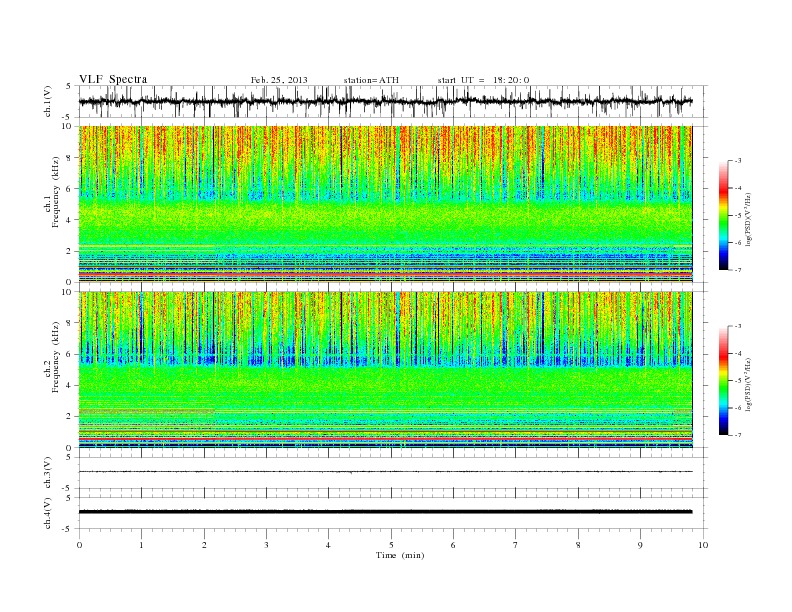
Task: Click the "5" tick on ch.3(V) axis
Action: [x=70, y=458]
